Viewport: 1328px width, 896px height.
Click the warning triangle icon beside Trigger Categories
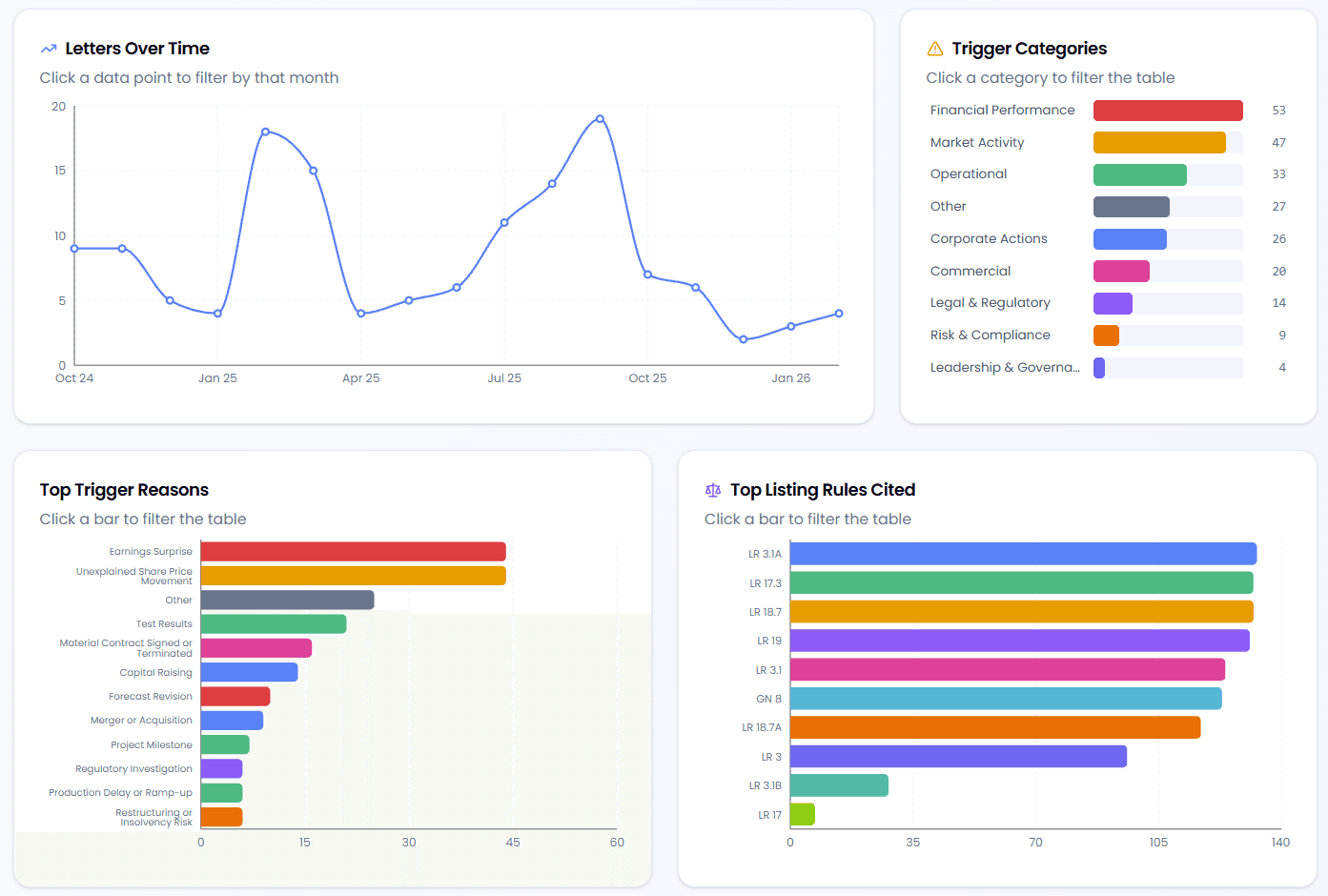(x=935, y=49)
